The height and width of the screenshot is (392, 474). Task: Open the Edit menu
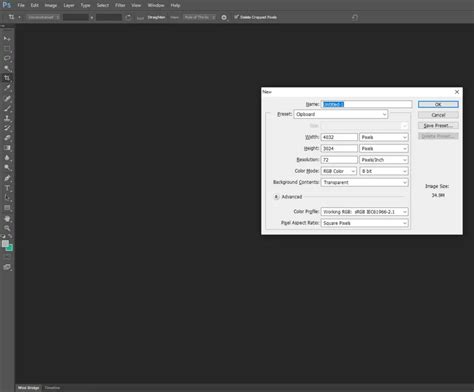(34, 5)
